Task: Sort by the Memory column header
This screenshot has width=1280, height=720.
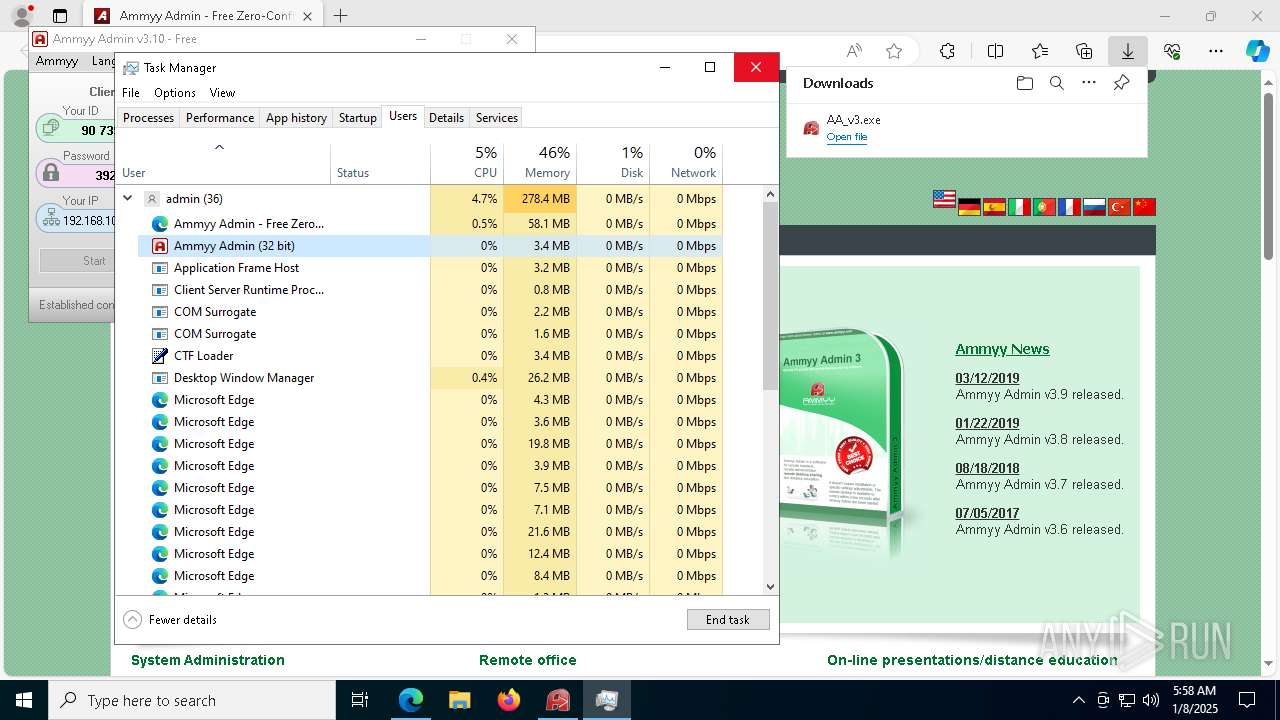Action: (x=540, y=163)
